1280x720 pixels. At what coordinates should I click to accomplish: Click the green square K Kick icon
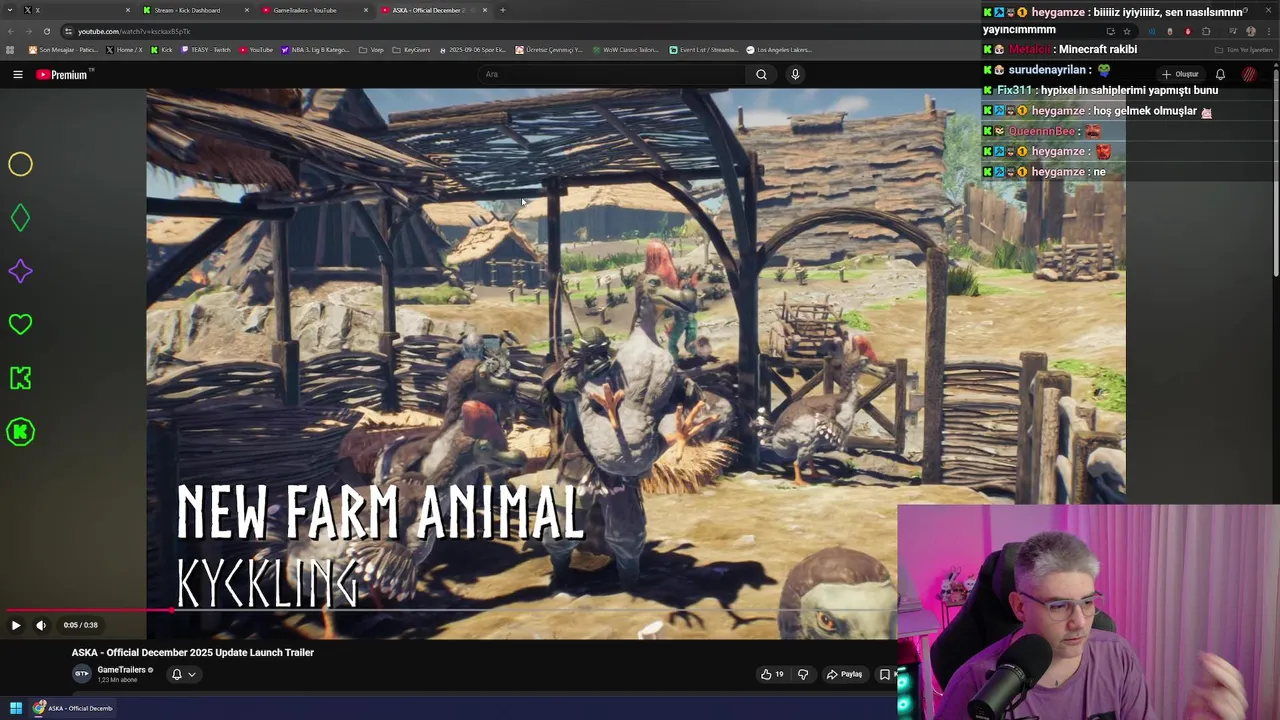click(20, 378)
